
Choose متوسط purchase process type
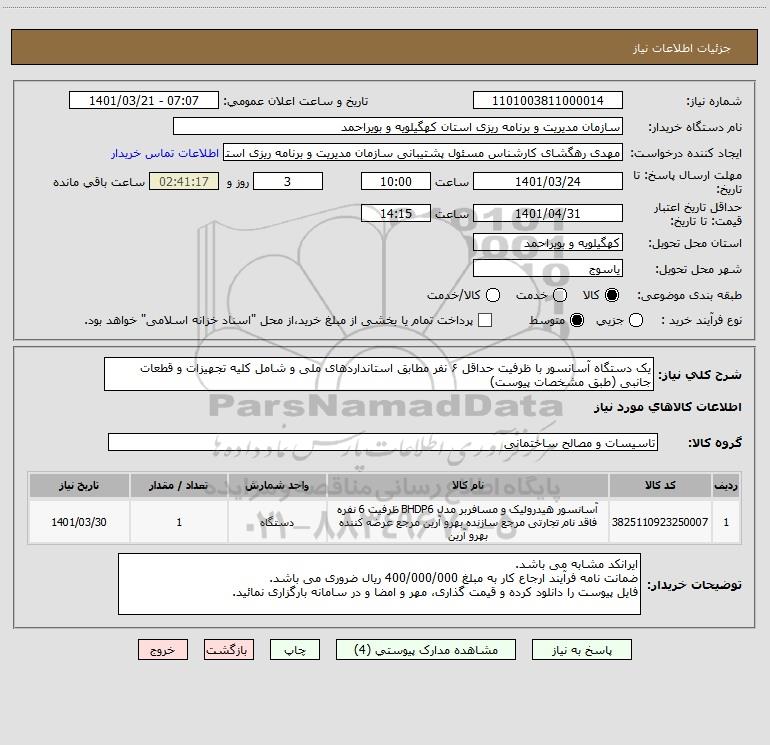tap(577, 320)
